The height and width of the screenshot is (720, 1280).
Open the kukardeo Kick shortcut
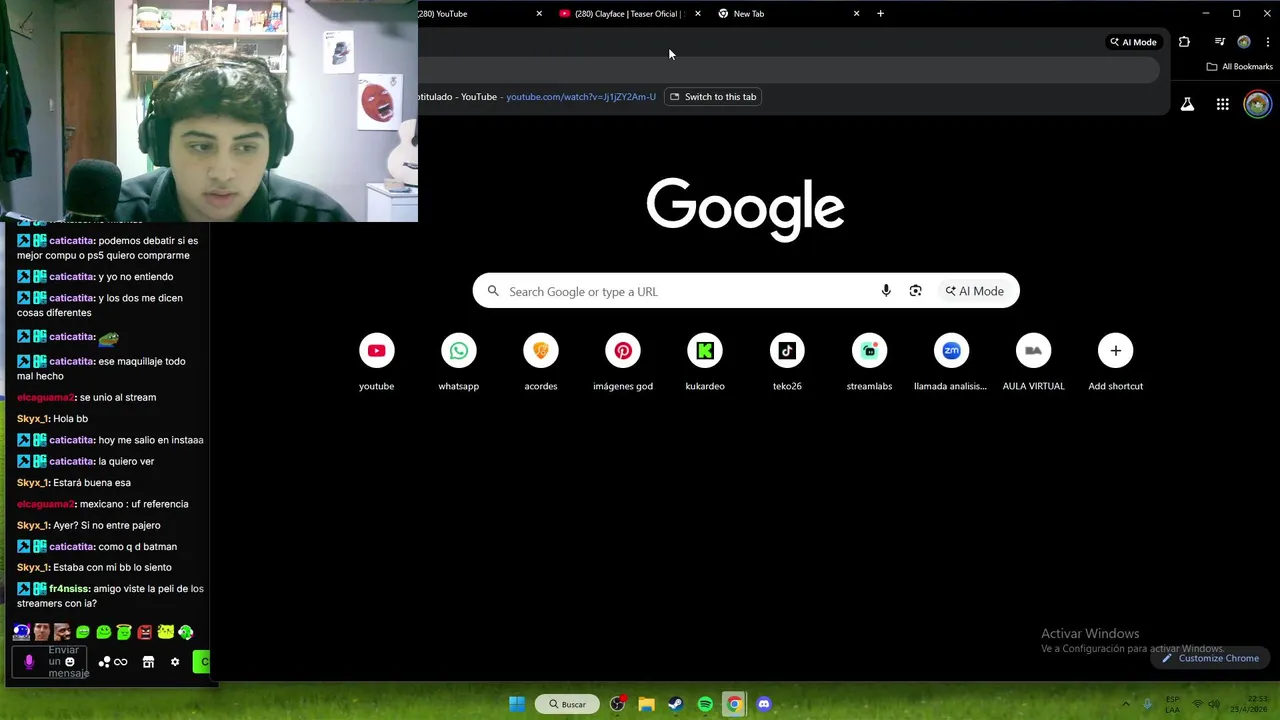[x=705, y=362]
